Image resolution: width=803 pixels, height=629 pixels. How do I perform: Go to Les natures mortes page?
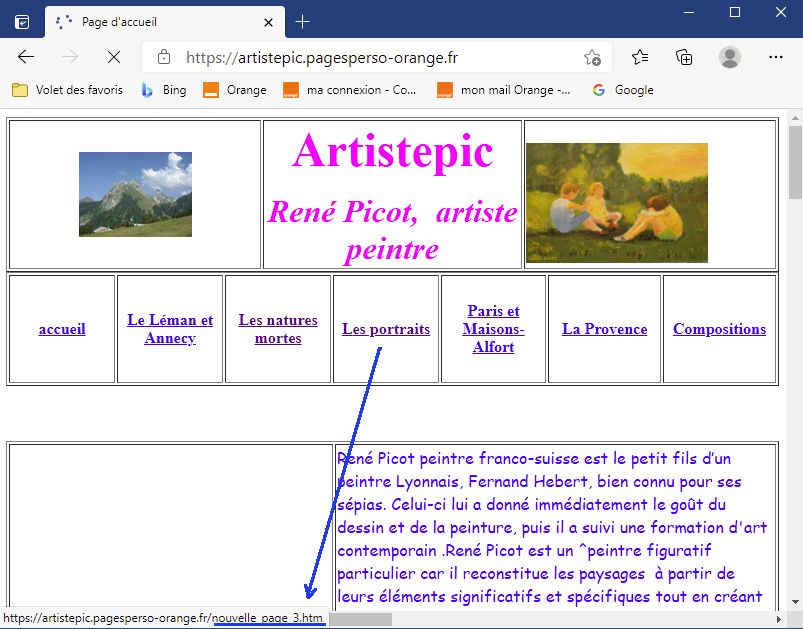point(278,329)
